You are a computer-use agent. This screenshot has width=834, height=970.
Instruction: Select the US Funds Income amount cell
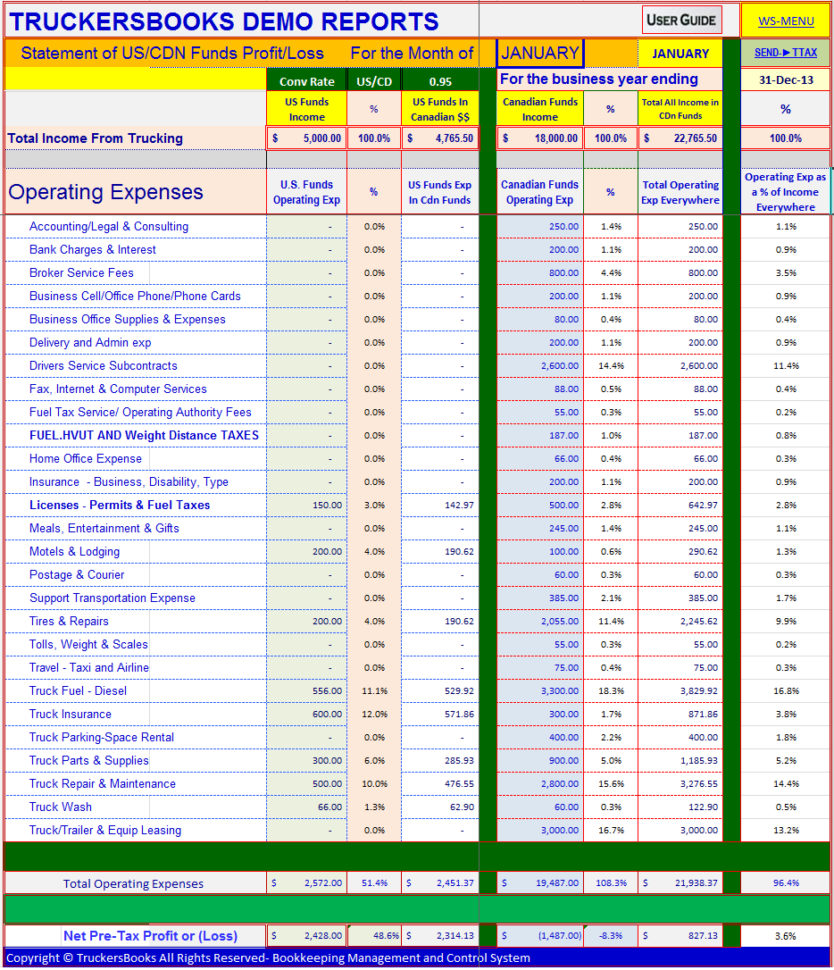(x=306, y=138)
